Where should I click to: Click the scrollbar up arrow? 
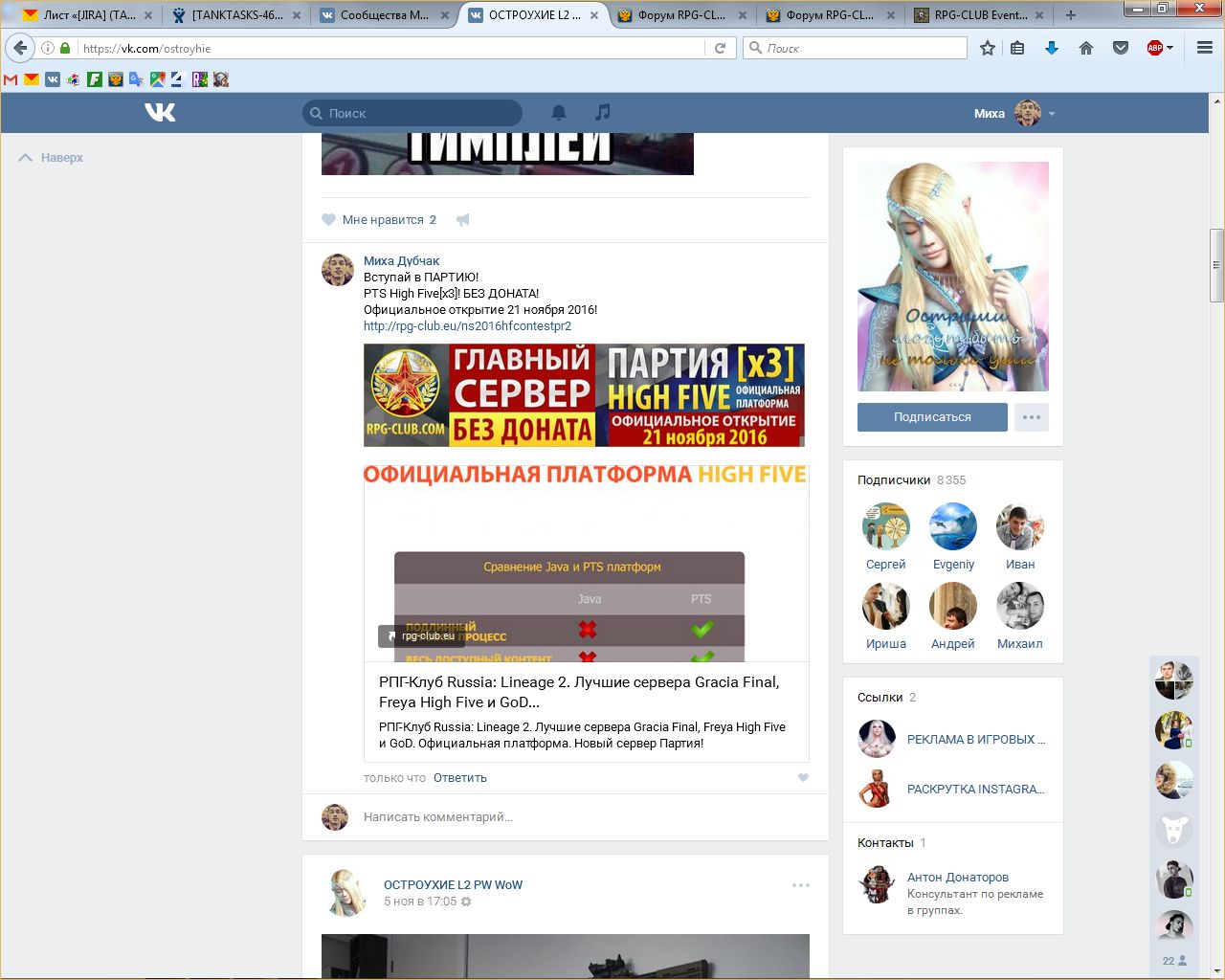click(1216, 101)
